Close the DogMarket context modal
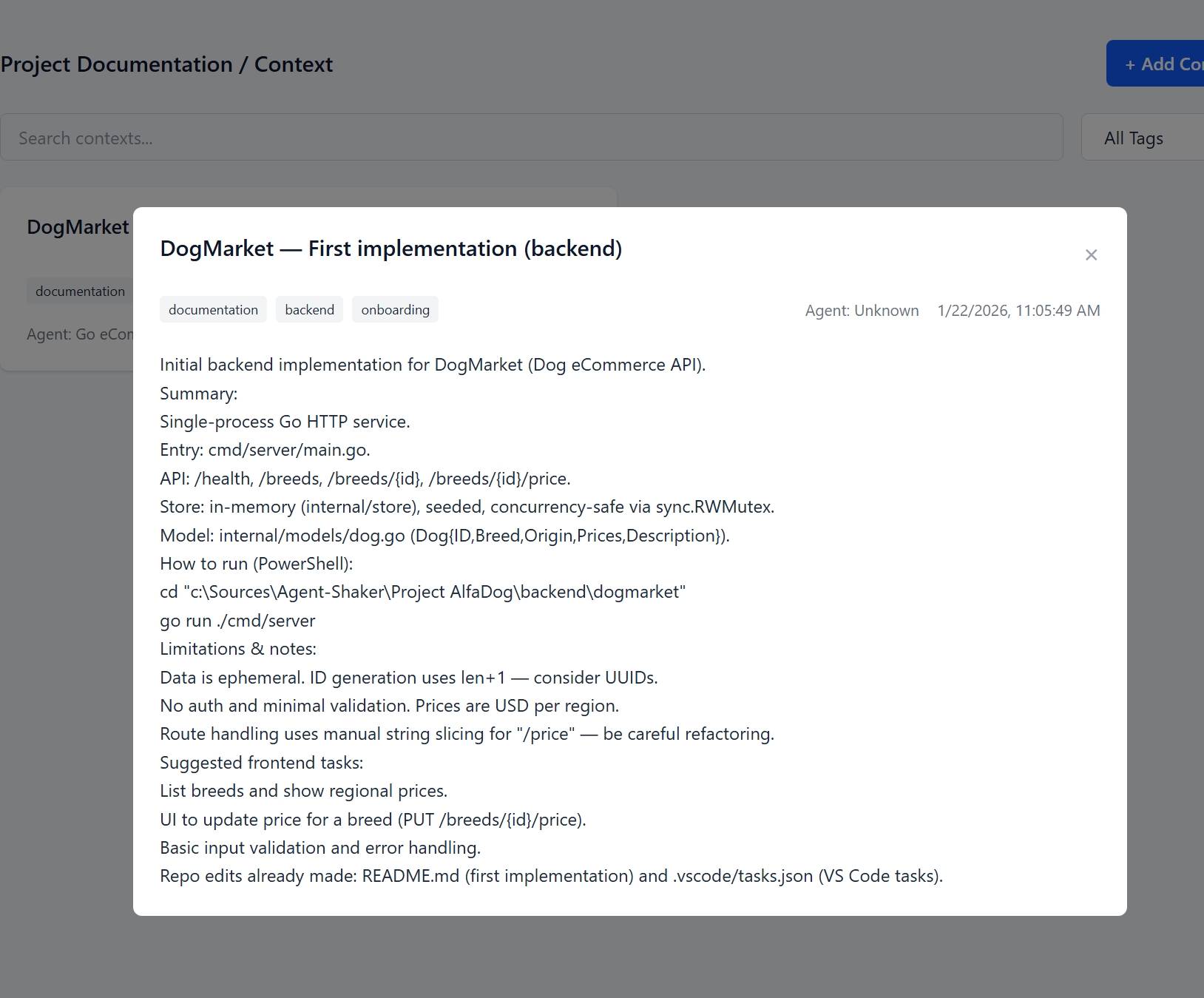1204x998 pixels. click(x=1091, y=254)
